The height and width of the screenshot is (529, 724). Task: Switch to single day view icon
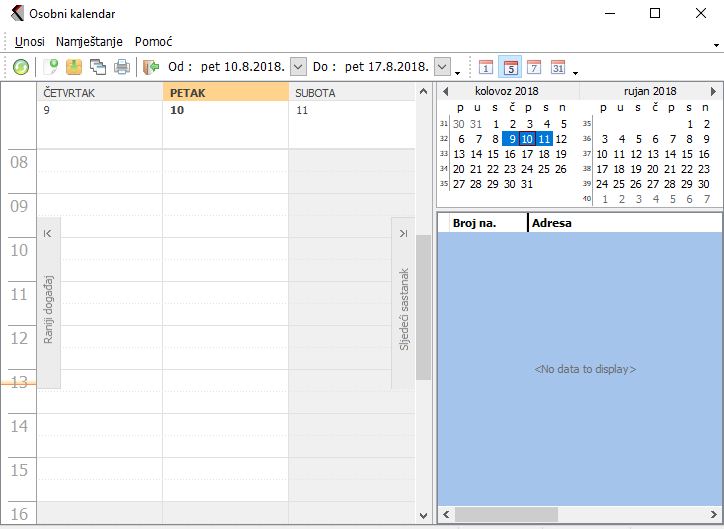(x=486, y=67)
